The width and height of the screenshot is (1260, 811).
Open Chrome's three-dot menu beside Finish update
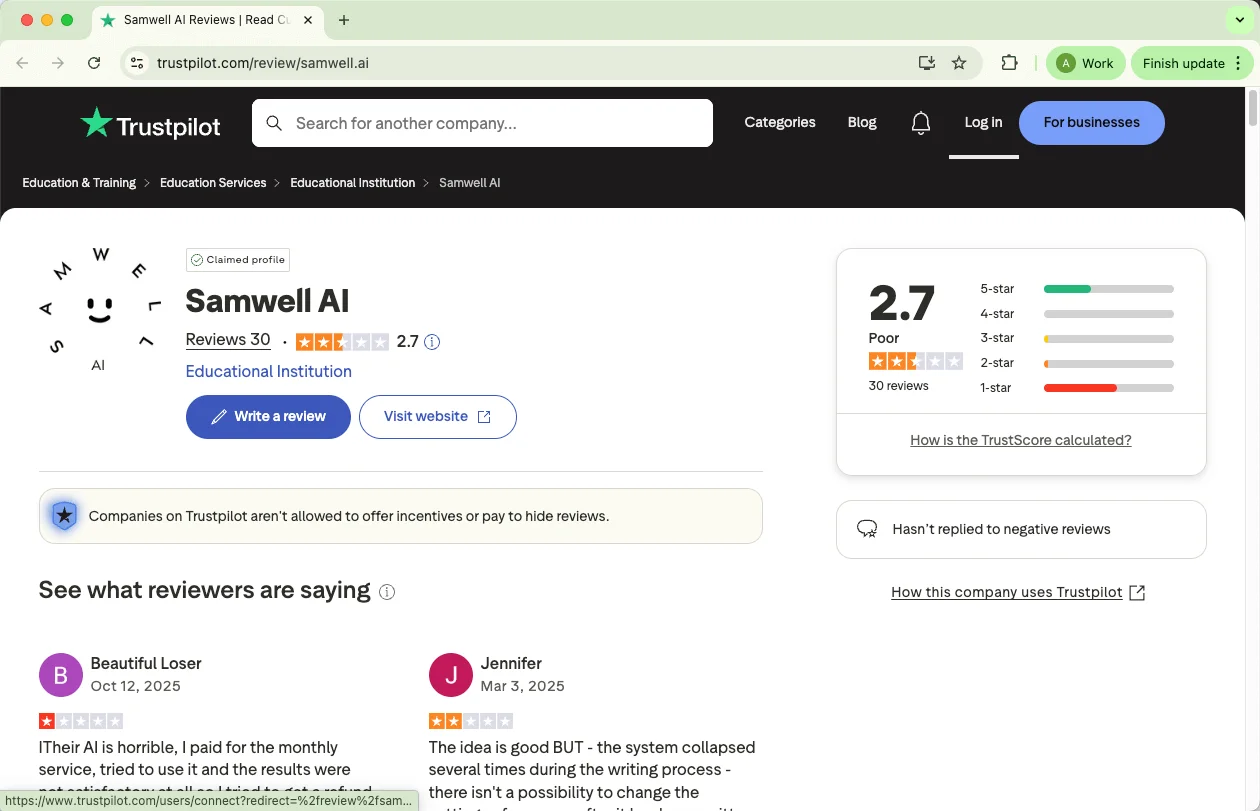(1239, 63)
